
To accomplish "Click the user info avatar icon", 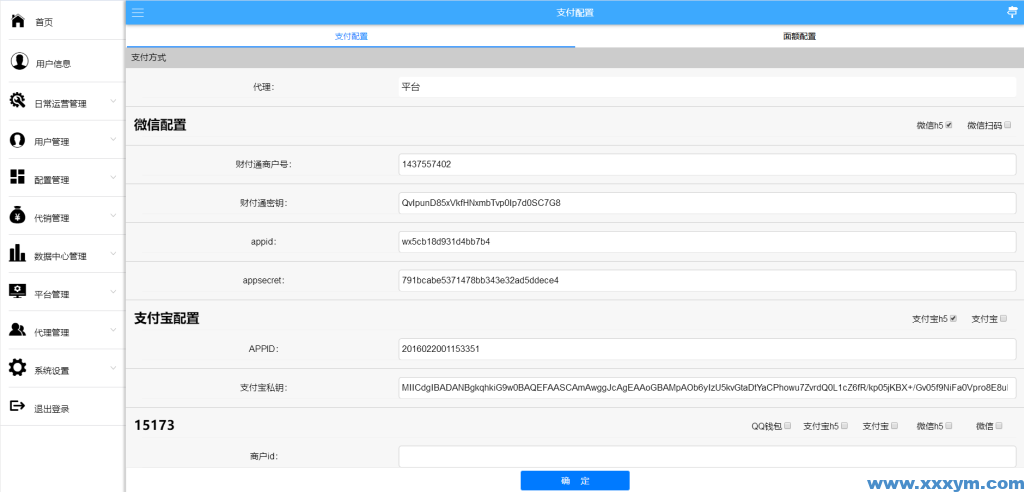I will 19,62.
